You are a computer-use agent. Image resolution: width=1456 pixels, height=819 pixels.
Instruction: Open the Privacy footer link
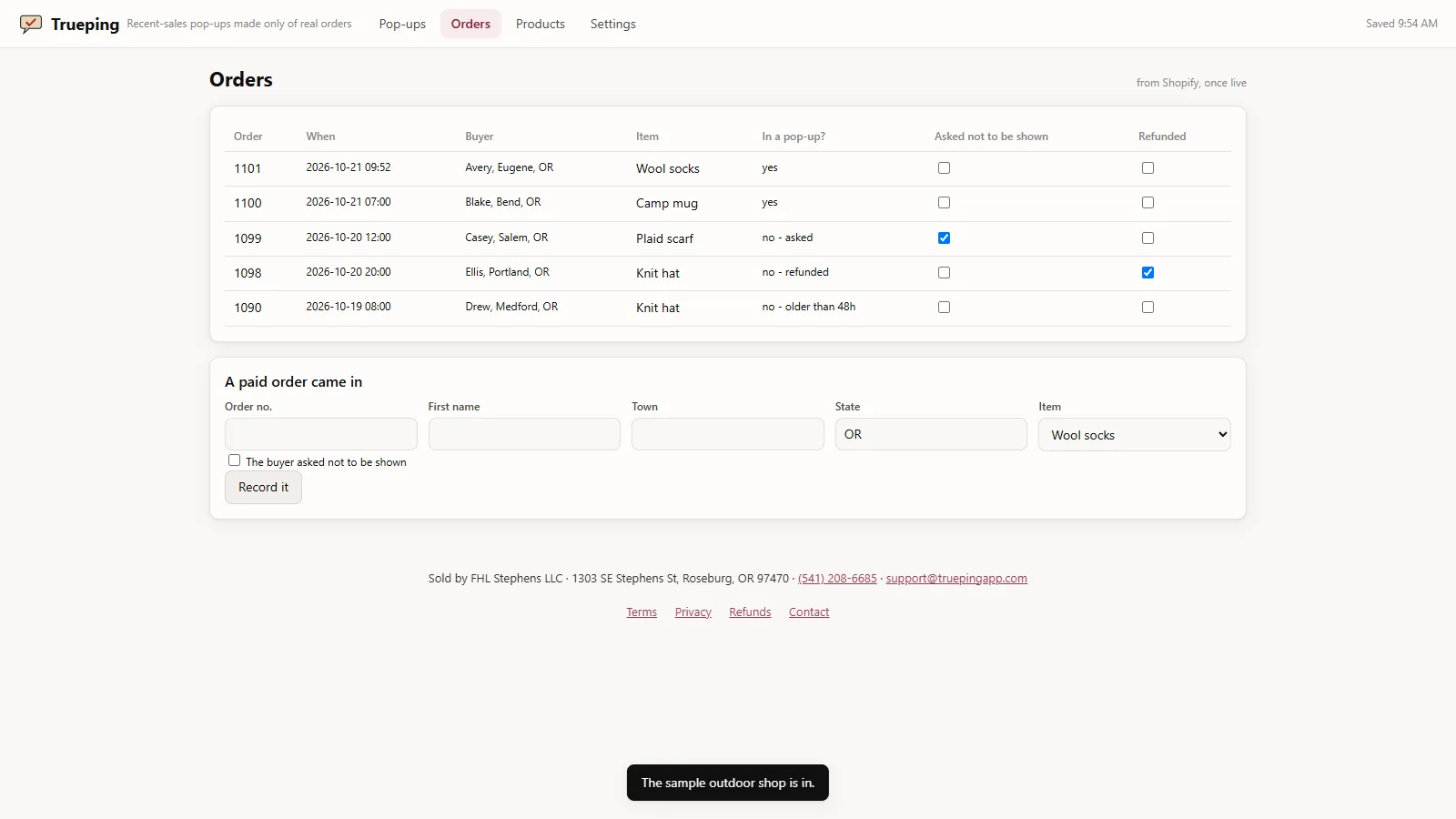click(693, 612)
